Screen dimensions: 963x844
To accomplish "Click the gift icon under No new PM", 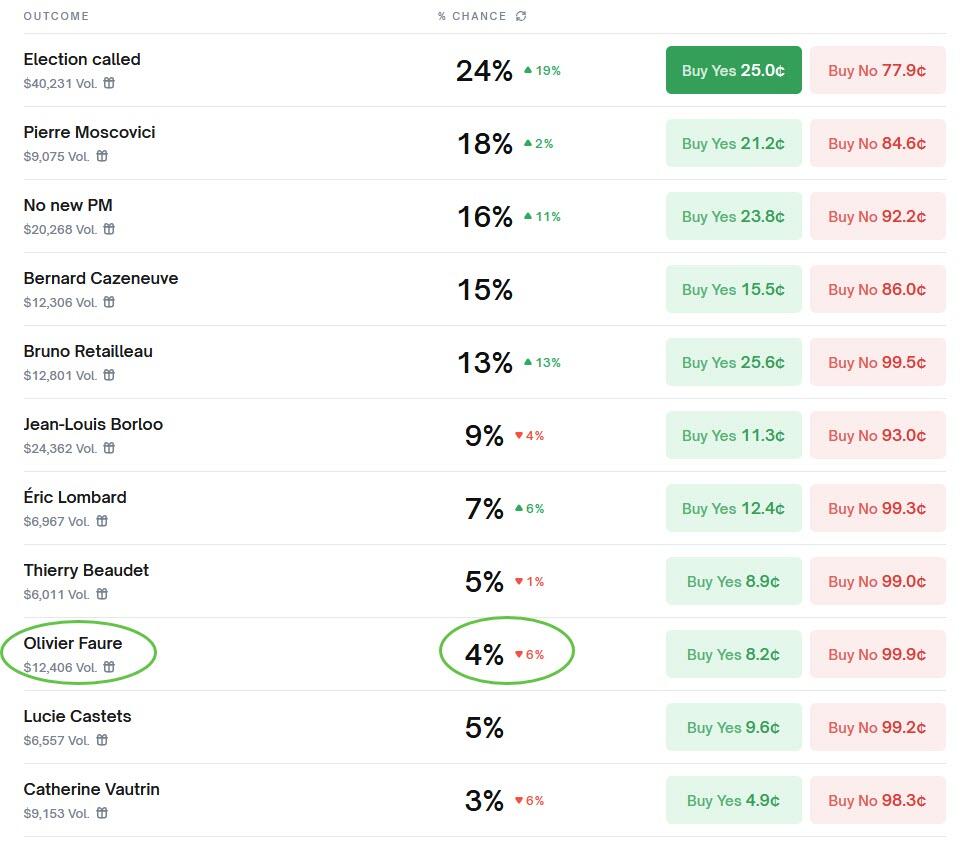I will coord(109,229).
